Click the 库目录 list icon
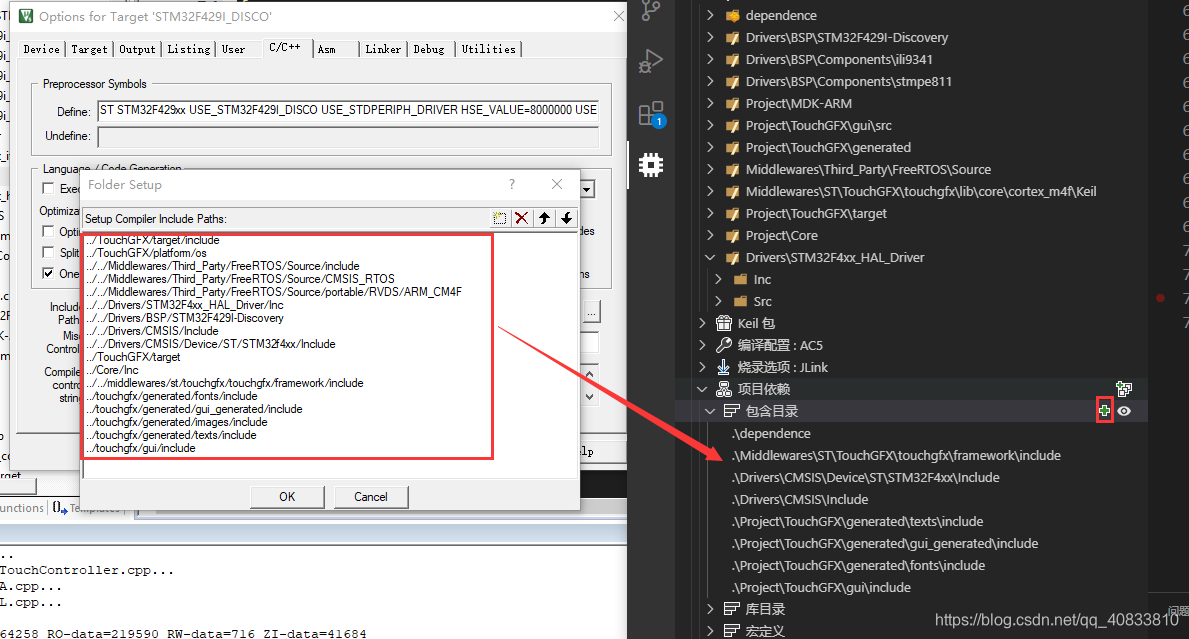1189x639 pixels. pyautogui.click(x=732, y=609)
